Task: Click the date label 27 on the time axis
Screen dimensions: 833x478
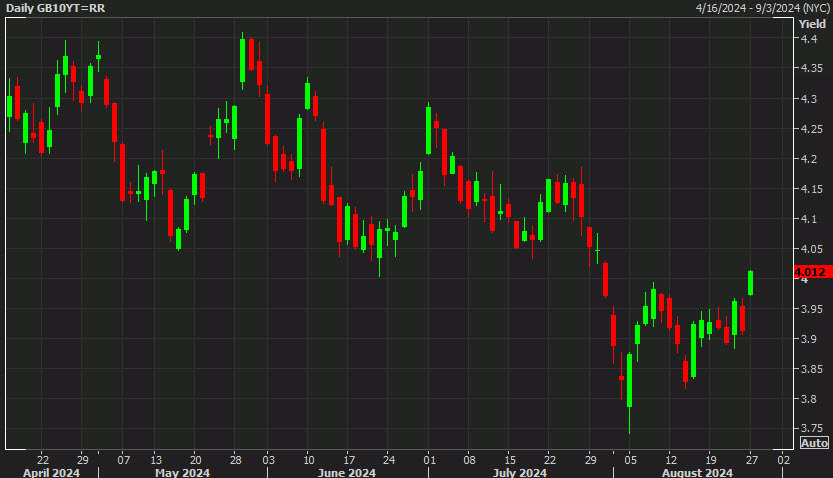Action: 751,459
